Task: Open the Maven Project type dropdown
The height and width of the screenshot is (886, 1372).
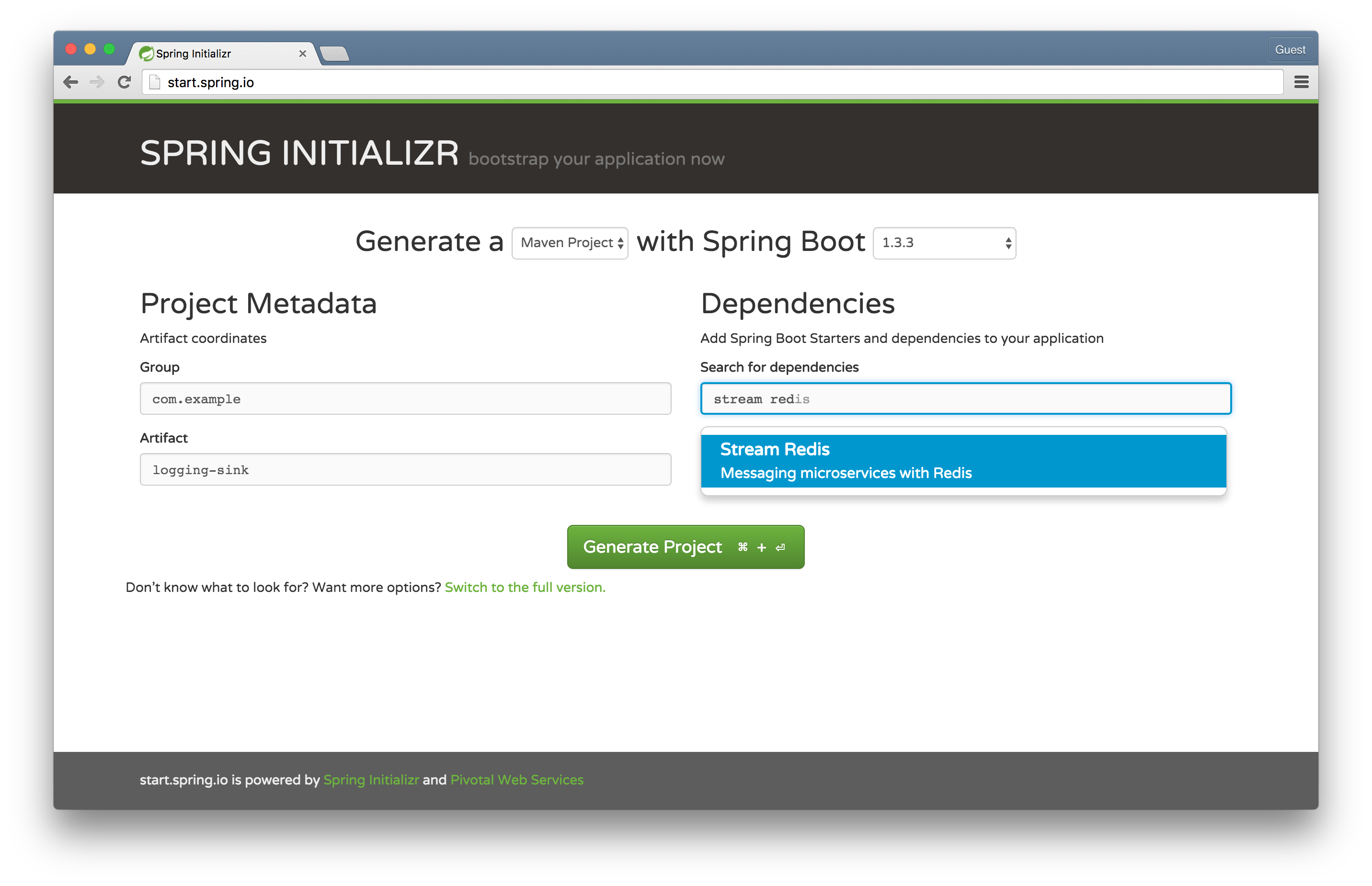Action: pos(570,243)
